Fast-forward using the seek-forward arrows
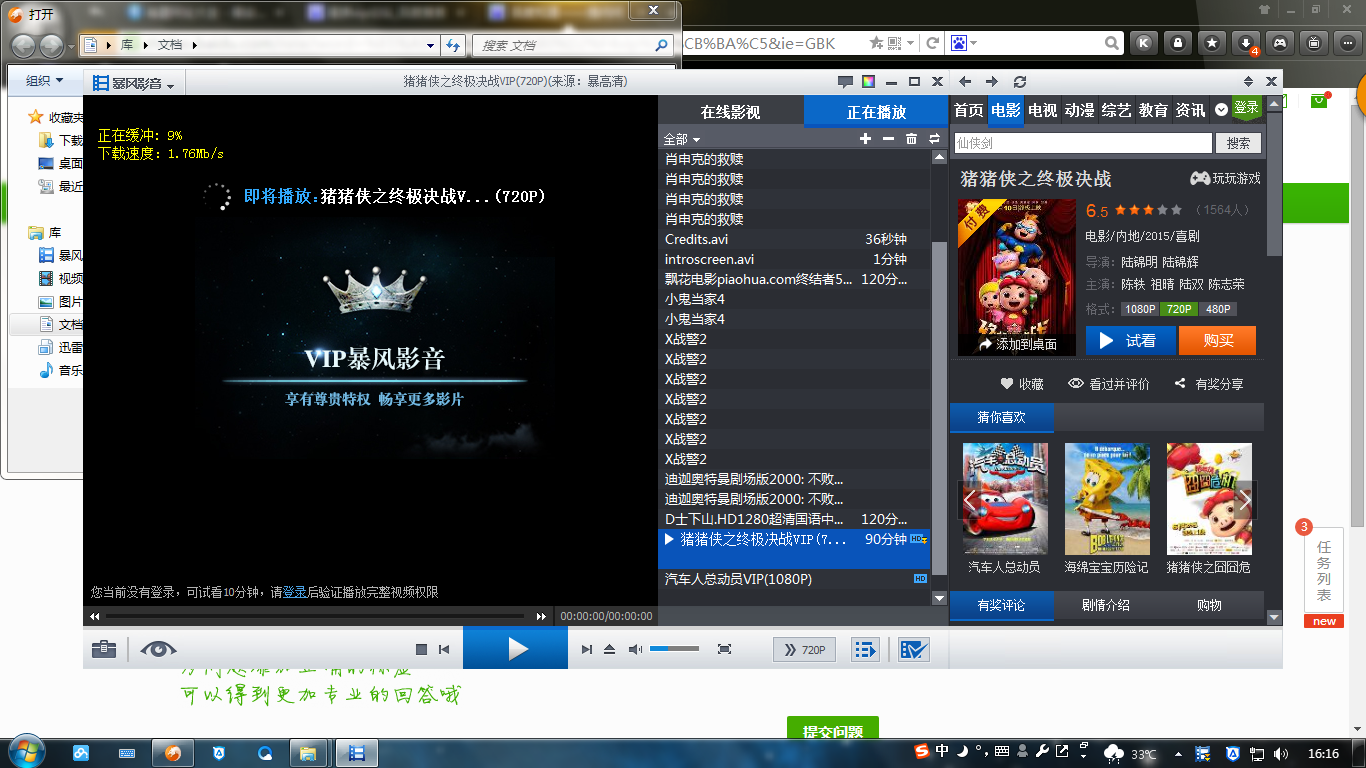The width and height of the screenshot is (1366, 768). point(542,616)
